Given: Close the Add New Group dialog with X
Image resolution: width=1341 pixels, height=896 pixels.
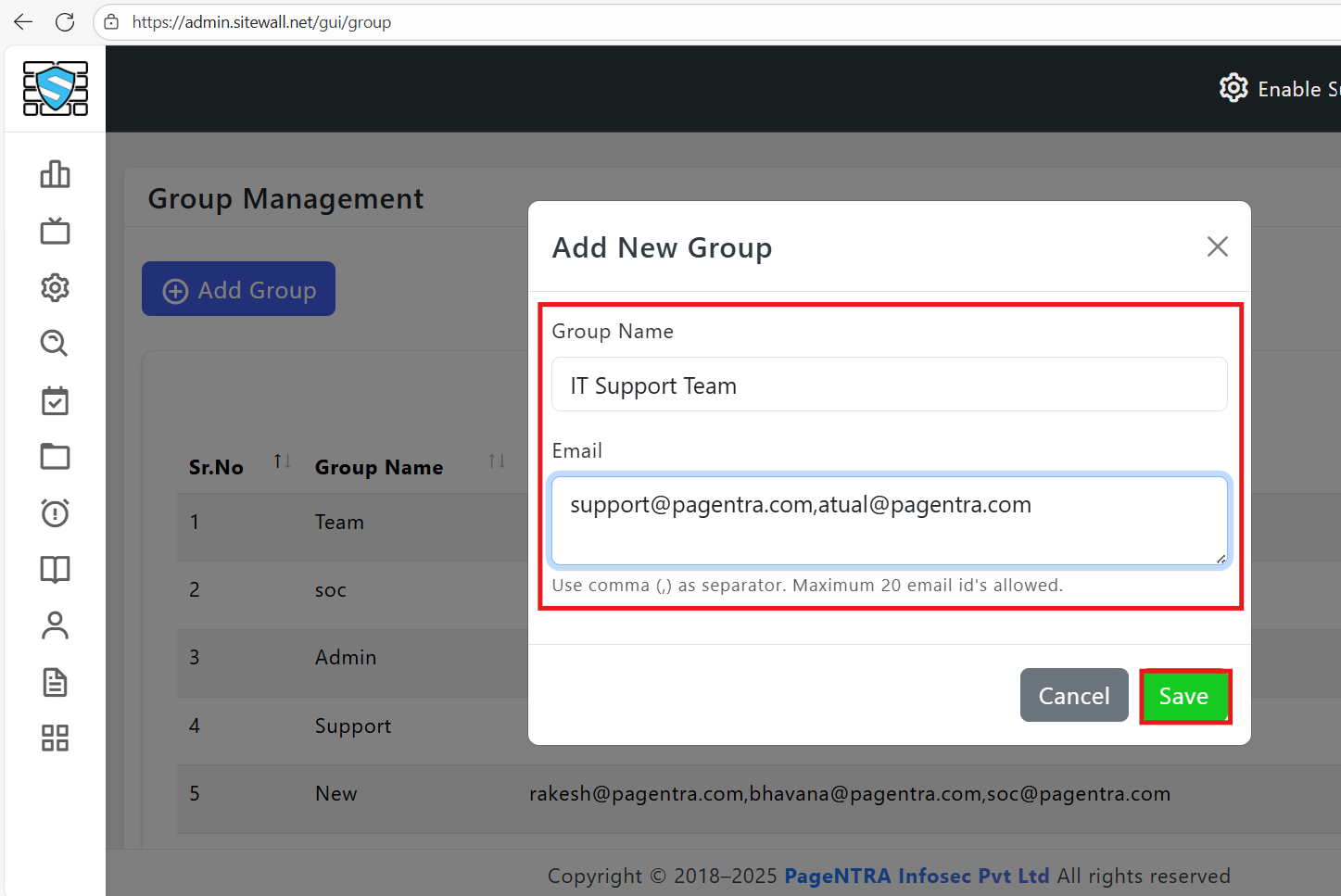Looking at the screenshot, I should click(x=1217, y=246).
